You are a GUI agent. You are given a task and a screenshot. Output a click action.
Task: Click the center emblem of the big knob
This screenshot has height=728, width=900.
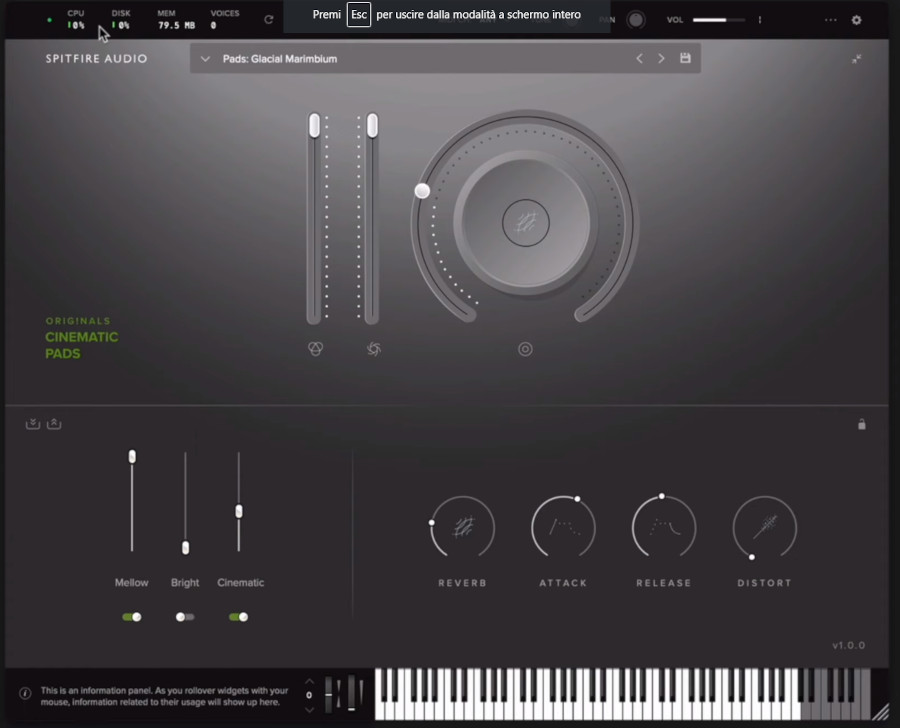point(526,223)
